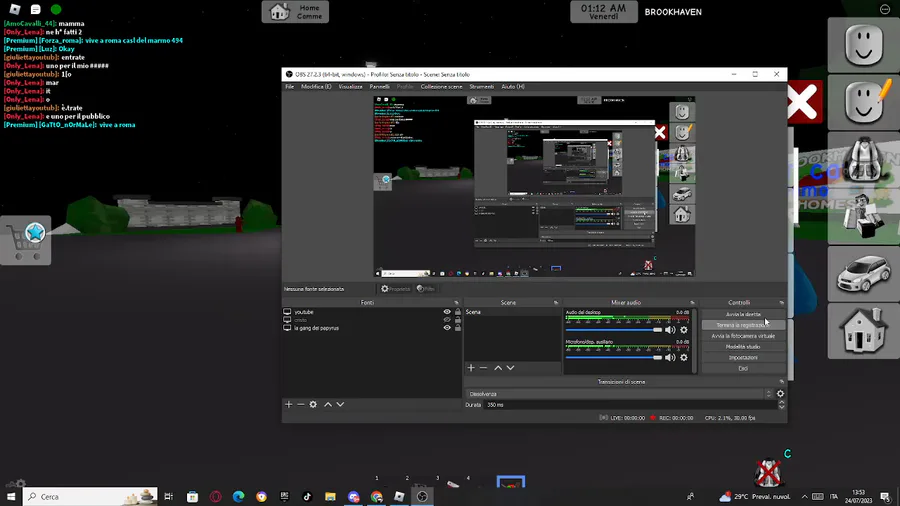
Task: Add a new source in Fonti panel
Action: click(289, 404)
